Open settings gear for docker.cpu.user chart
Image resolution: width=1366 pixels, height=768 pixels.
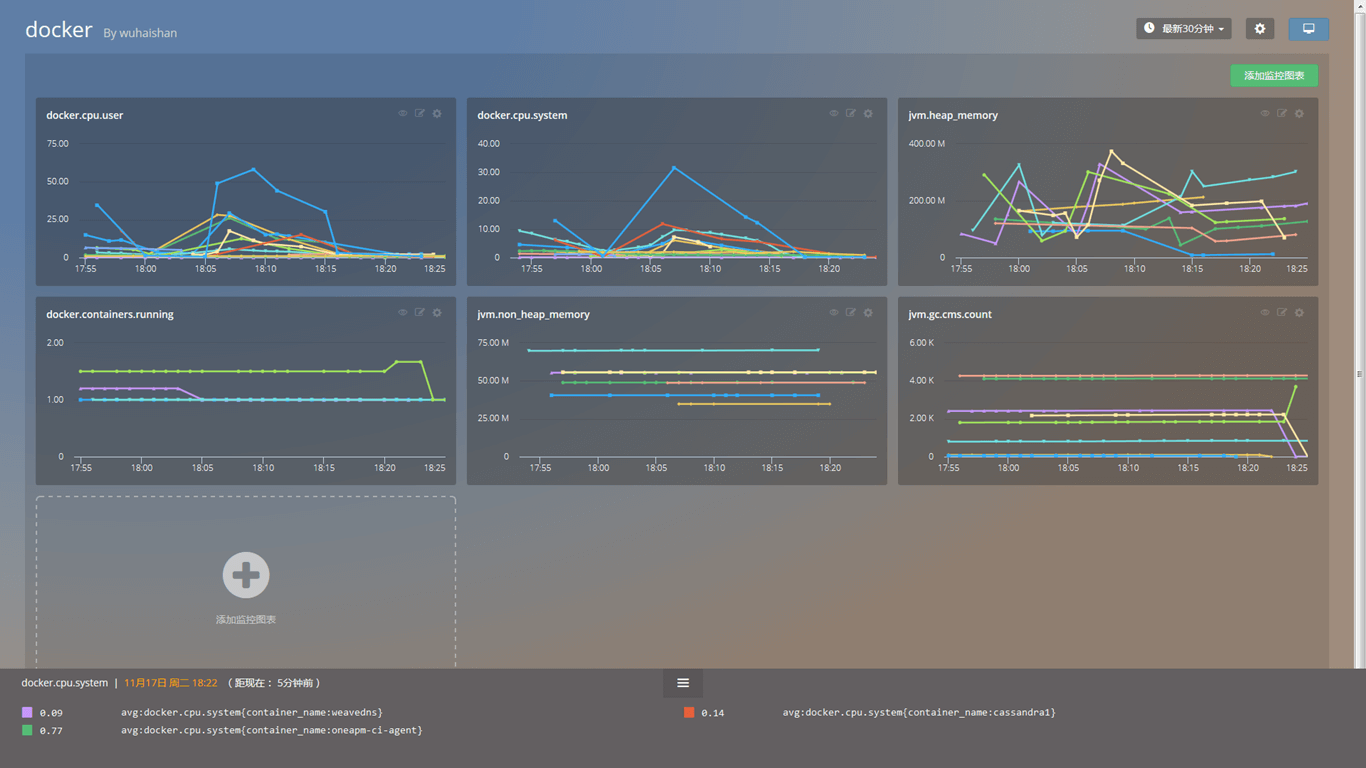point(437,114)
